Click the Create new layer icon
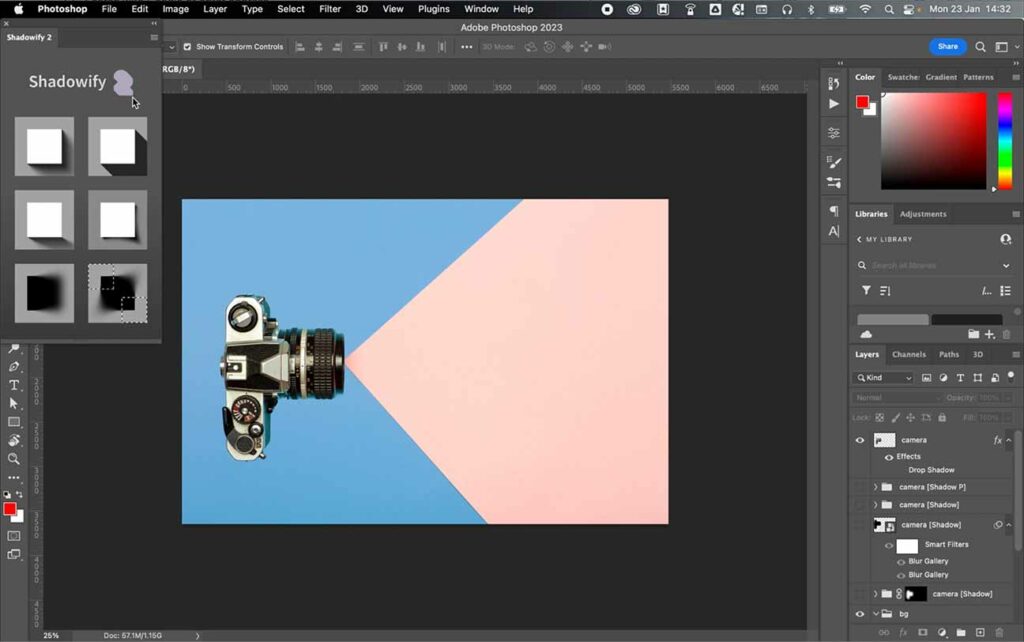Viewport: 1024px width, 642px height. 980,632
